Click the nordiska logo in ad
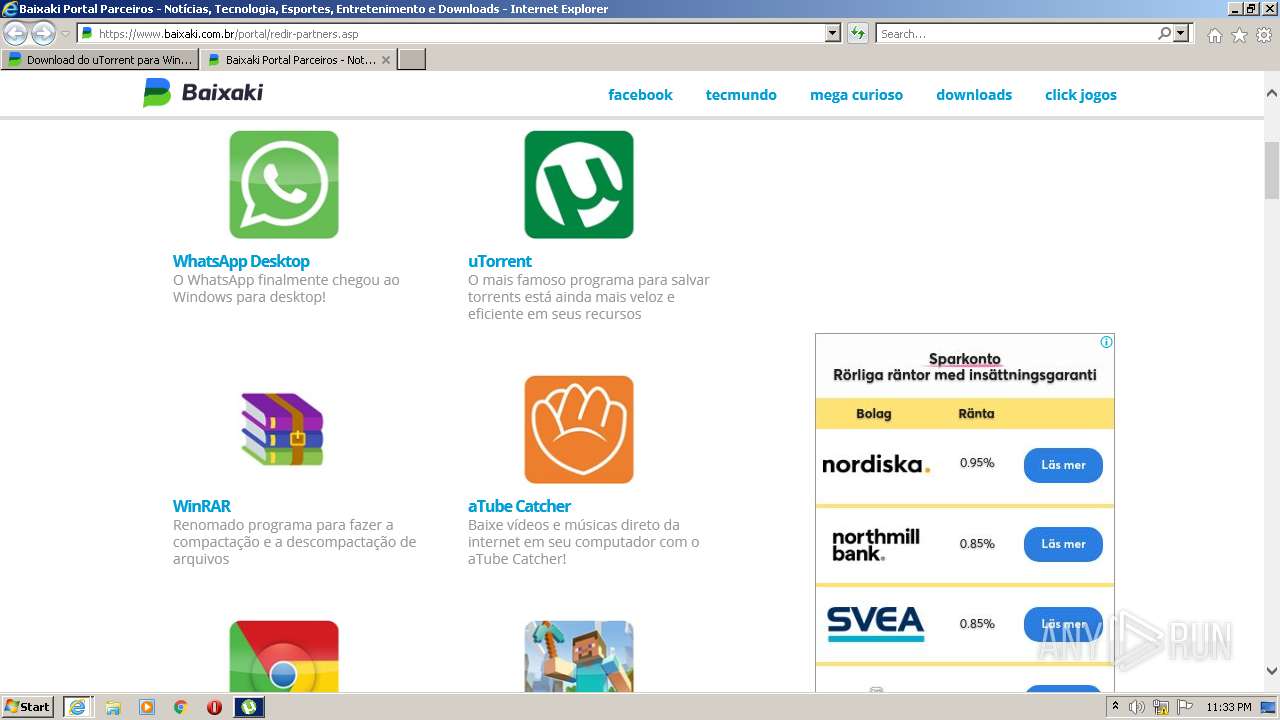 coord(875,464)
